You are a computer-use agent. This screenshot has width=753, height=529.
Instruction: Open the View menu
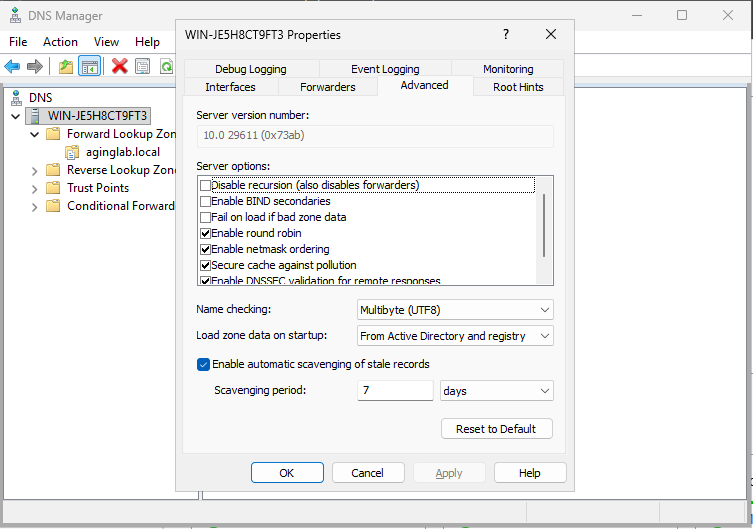pos(106,42)
